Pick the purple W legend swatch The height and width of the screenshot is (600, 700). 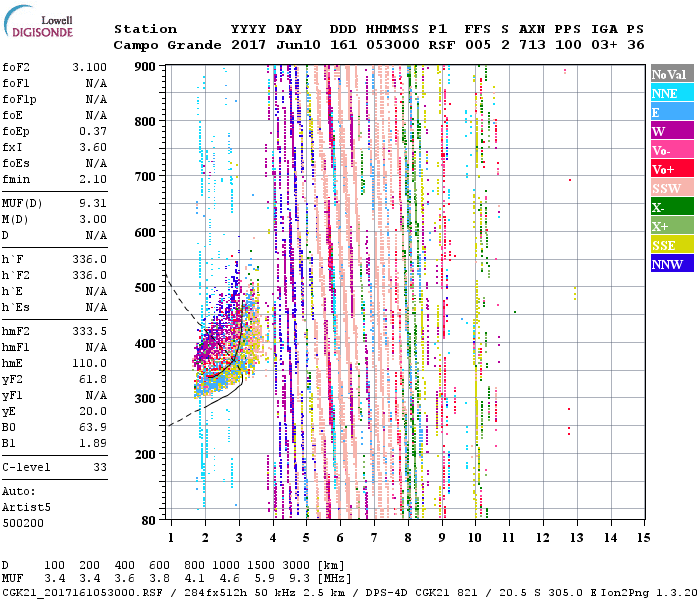(x=672, y=131)
